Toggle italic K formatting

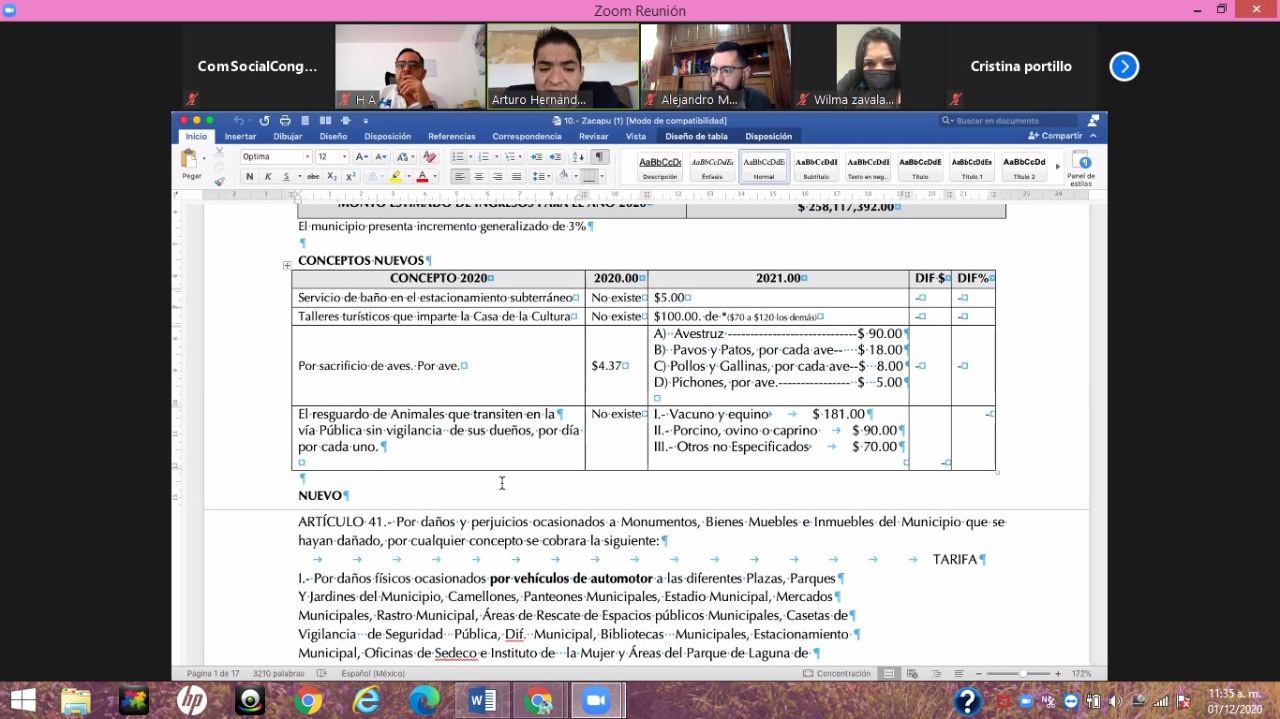click(x=267, y=177)
